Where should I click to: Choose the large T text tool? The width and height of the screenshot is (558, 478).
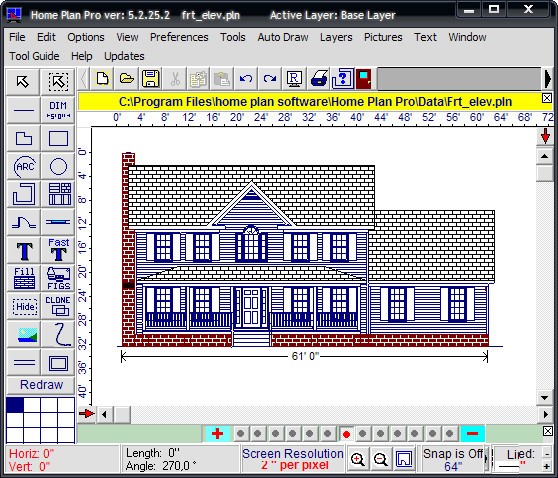(23, 251)
